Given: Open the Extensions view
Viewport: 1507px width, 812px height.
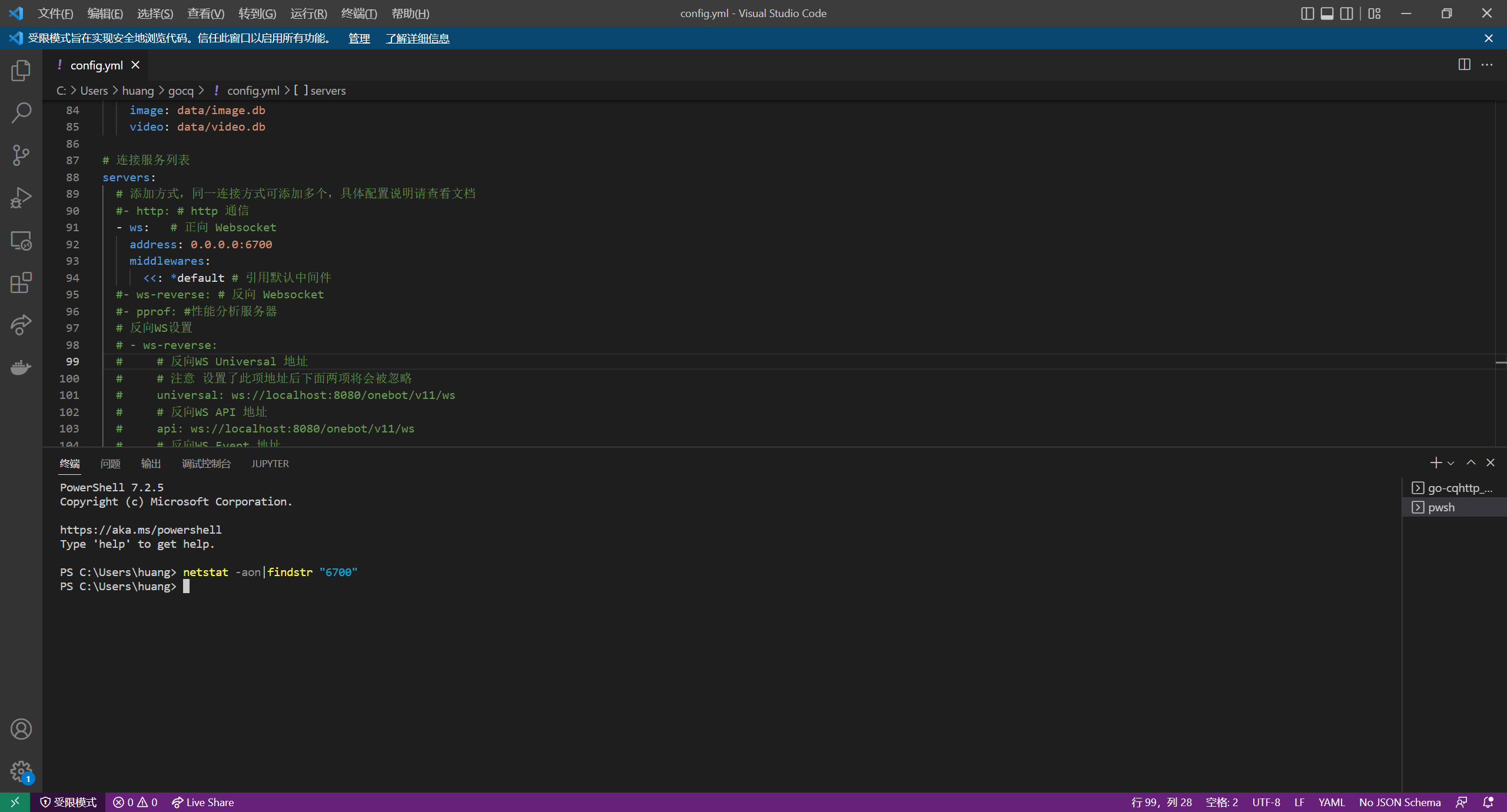Looking at the screenshot, I should tap(21, 282).
